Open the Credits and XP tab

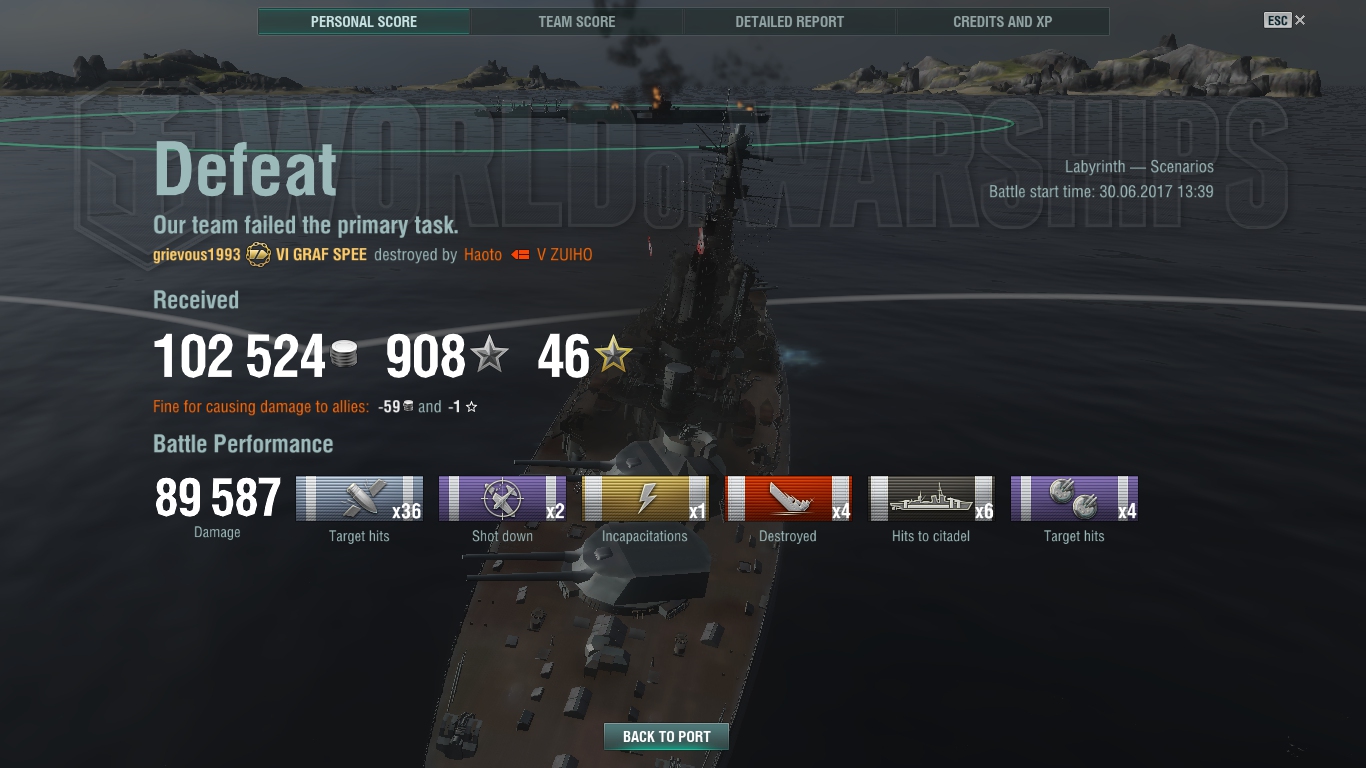click(x=1002, y=21)
